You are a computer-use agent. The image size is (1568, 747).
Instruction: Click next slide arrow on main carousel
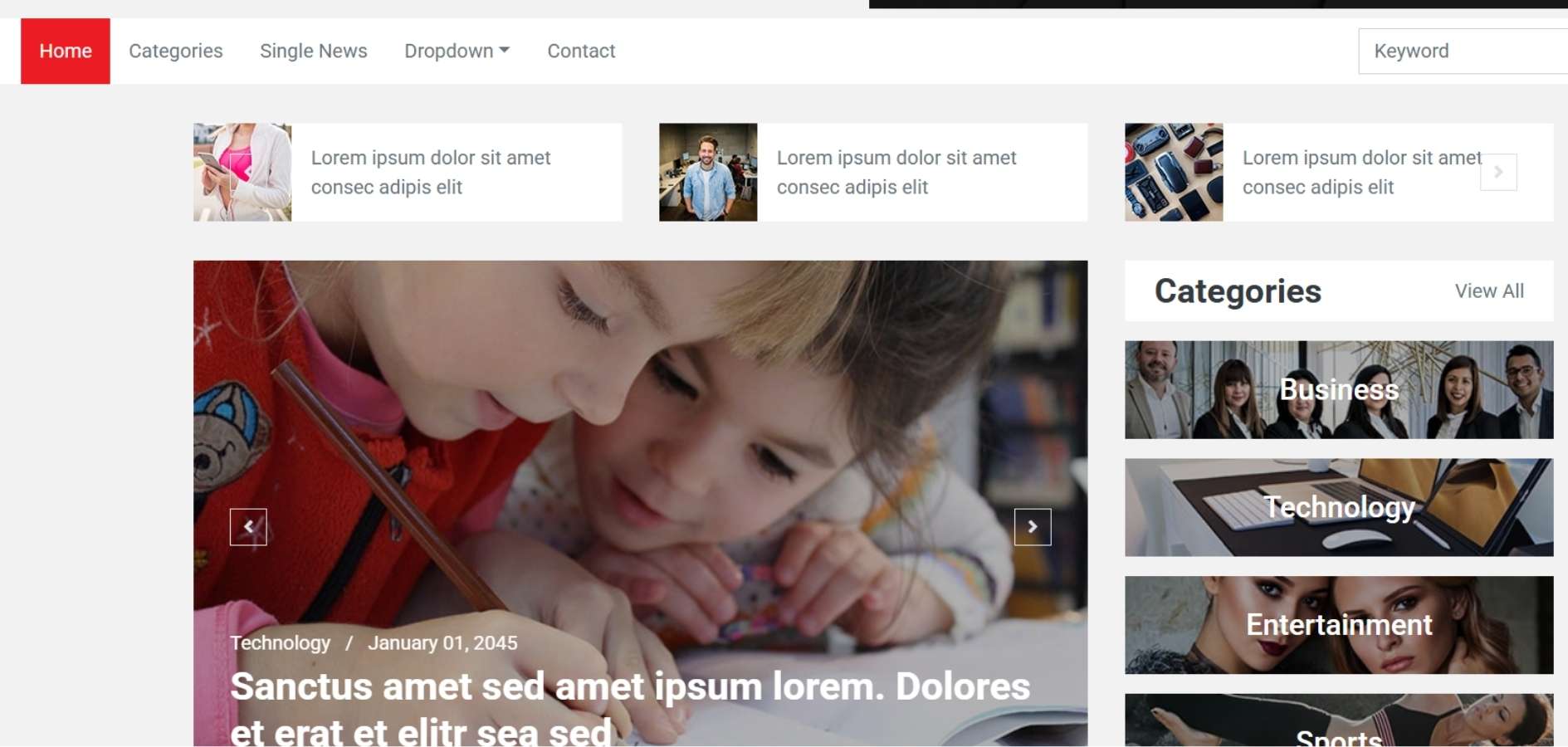(1033, 527)
